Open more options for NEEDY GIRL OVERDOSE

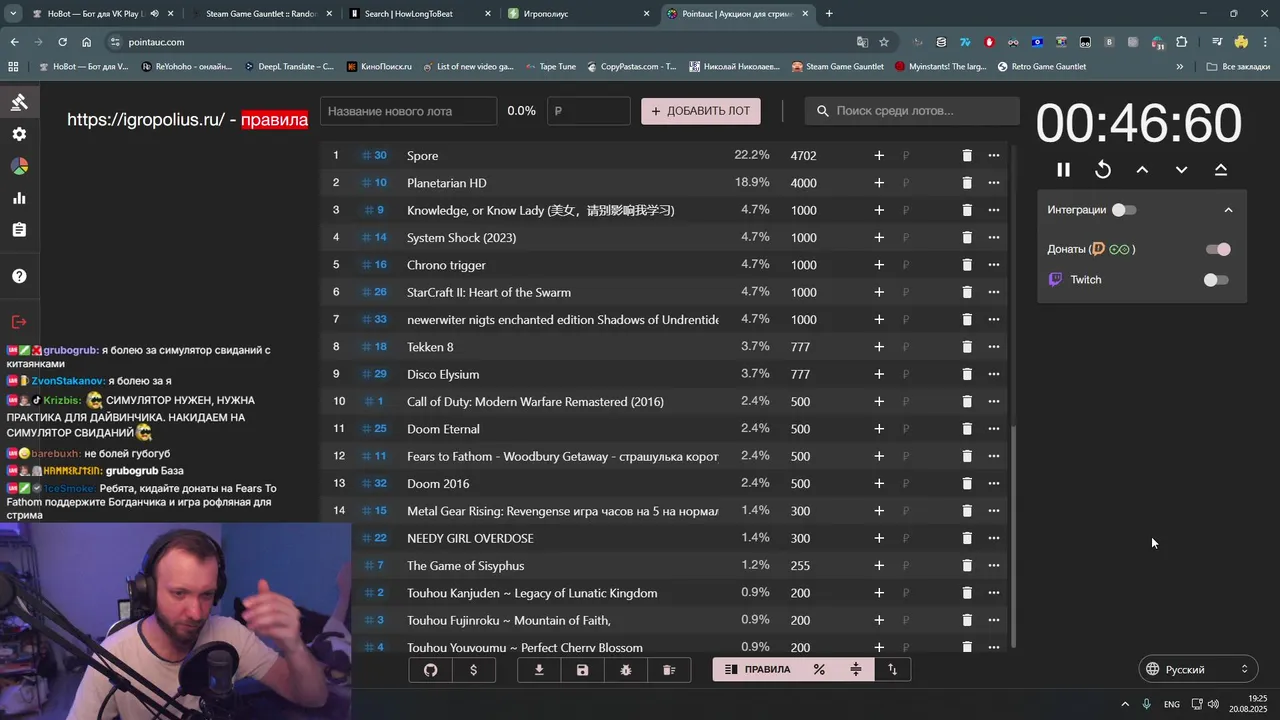(x=994, y=538)
